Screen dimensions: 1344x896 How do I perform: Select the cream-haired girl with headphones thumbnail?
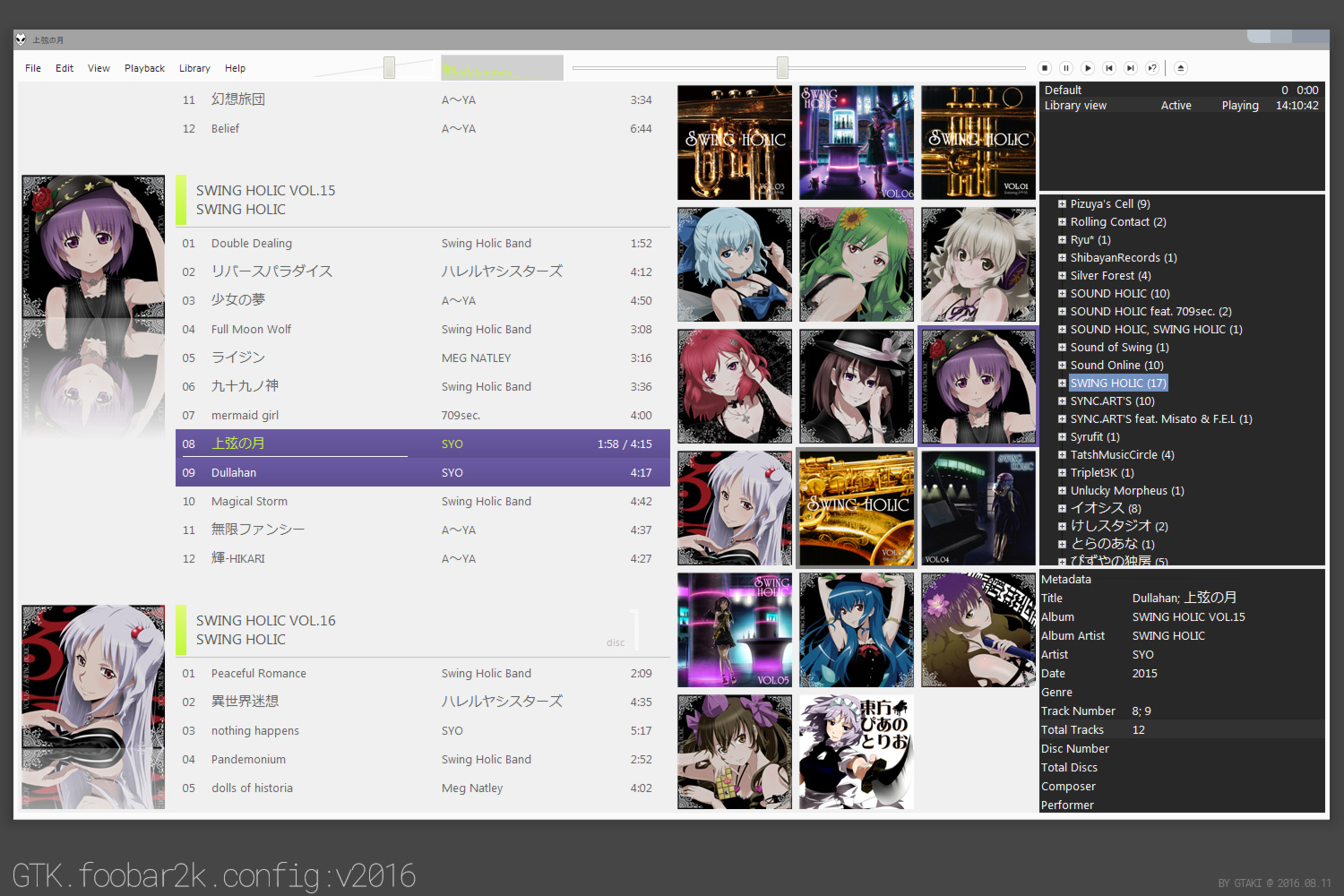[x=978, y=264]
